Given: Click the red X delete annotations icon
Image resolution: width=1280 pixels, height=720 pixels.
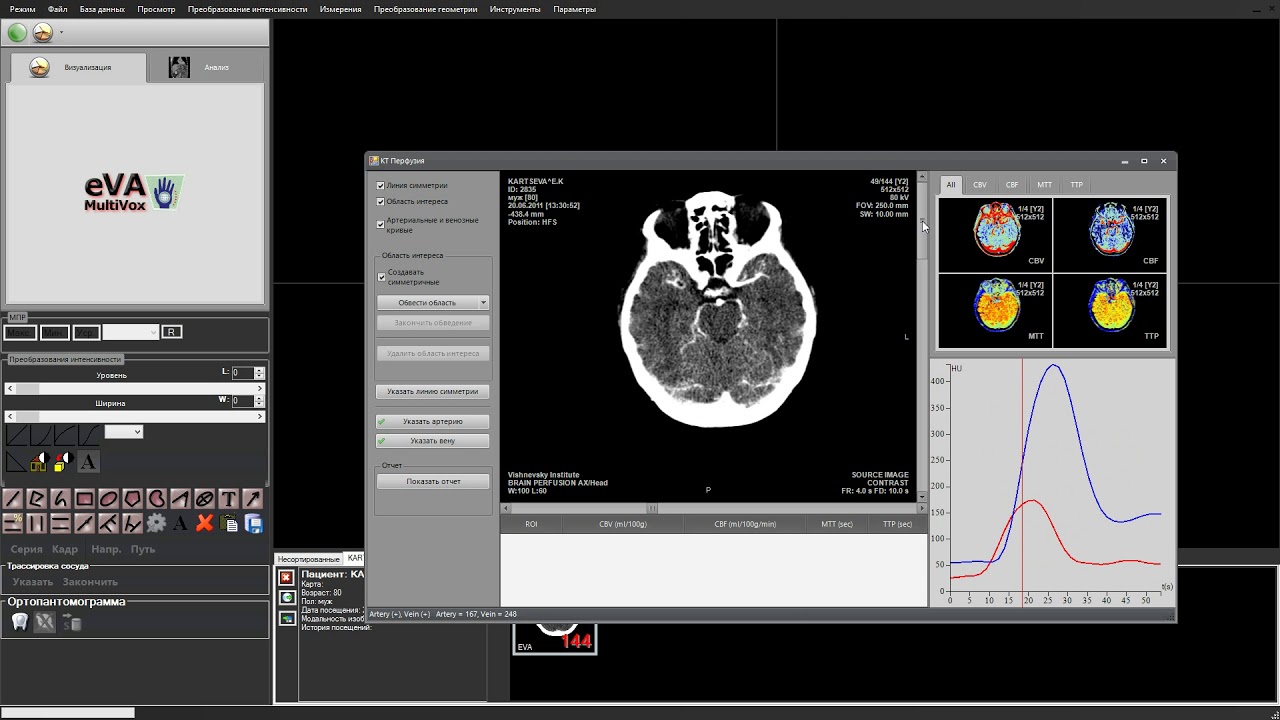Looking at the screenshot, I should tap(204, 522).
